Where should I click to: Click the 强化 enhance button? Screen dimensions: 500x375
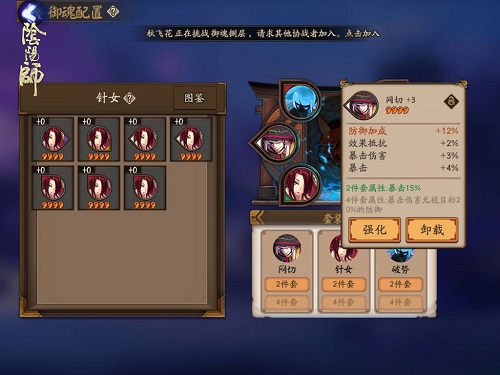coord(374,230)
